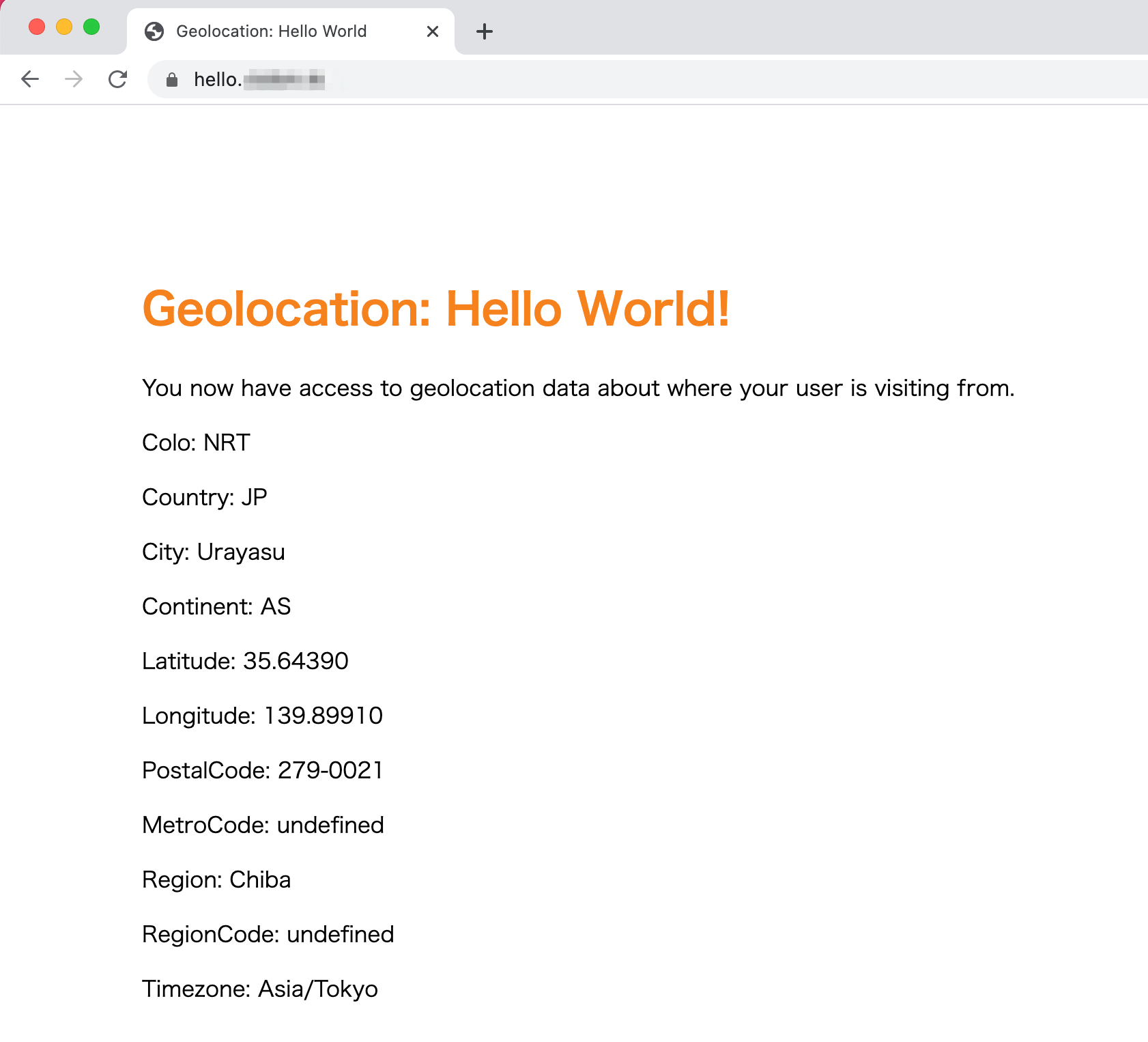Click the Latitude: 35.64390 value
This screenshot has width=1148, height=1042.
(x=246, y=661)
